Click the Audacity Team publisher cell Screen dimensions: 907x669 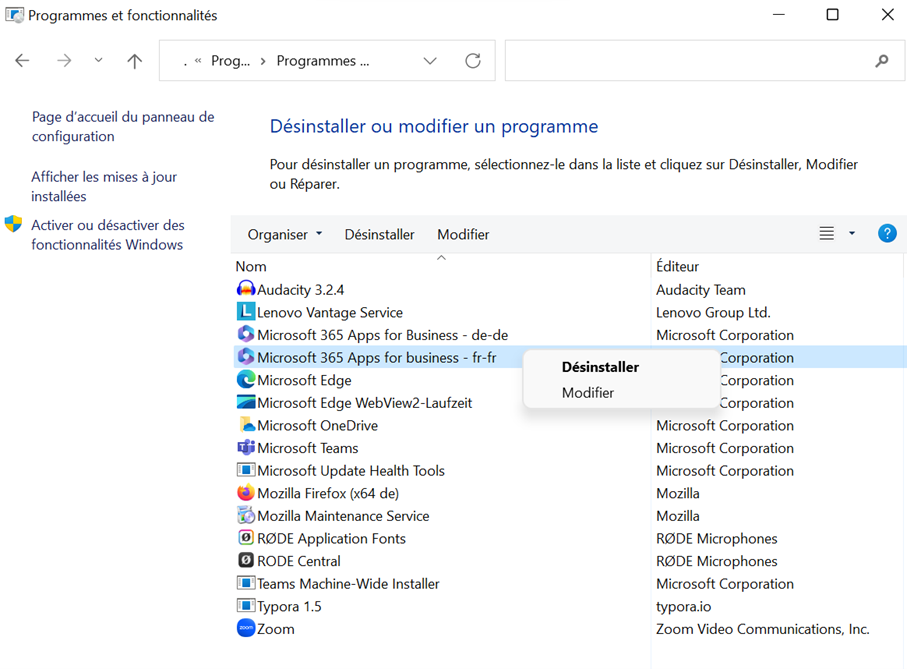[700, 290]
